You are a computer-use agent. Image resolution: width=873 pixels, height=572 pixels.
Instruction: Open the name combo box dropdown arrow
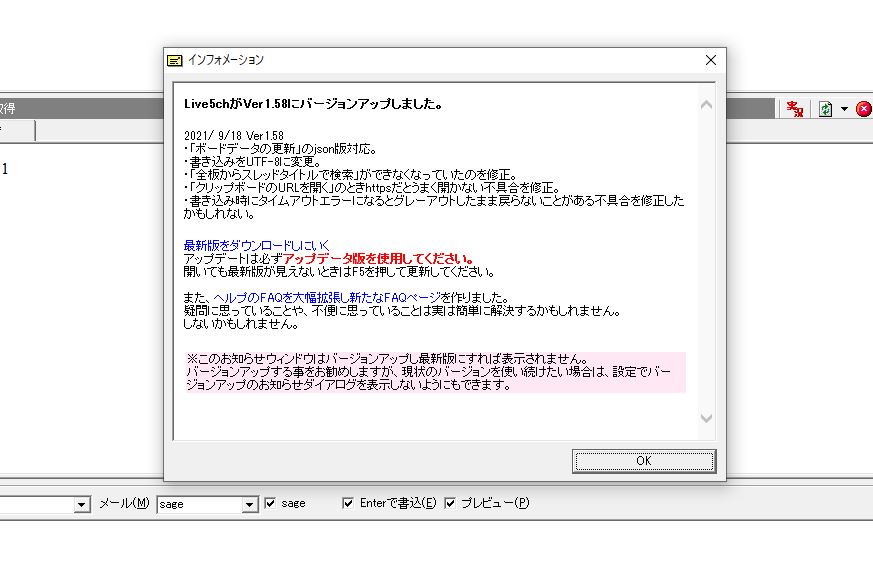click(82, 504)
